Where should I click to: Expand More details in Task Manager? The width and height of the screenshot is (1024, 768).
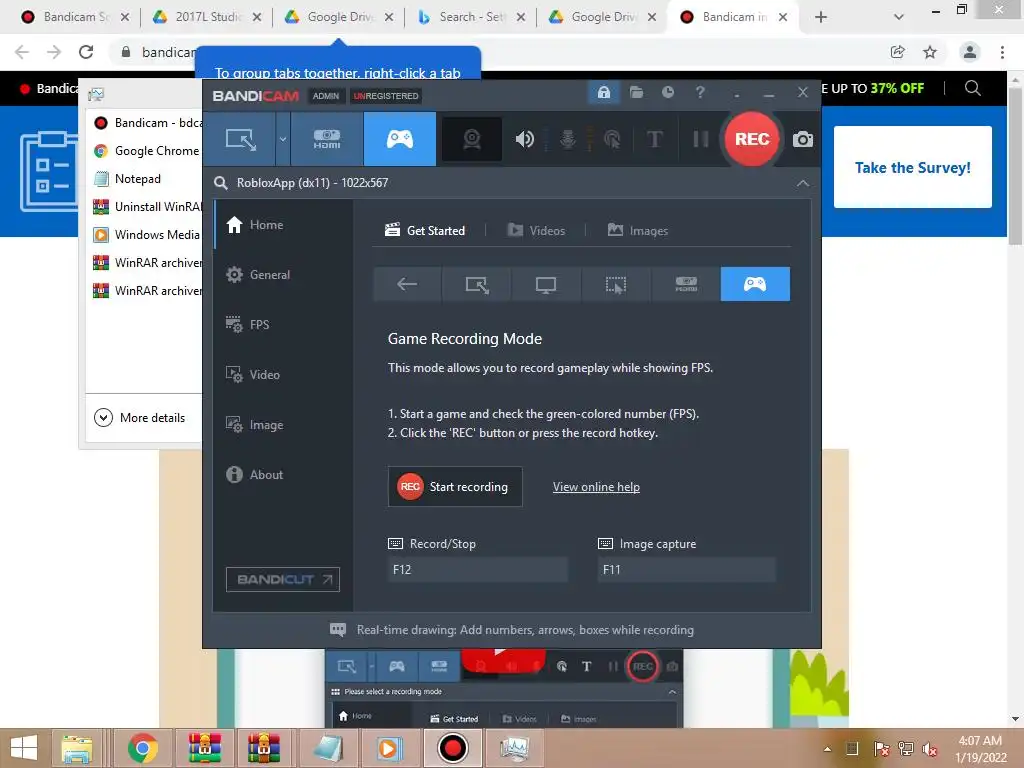140,417
